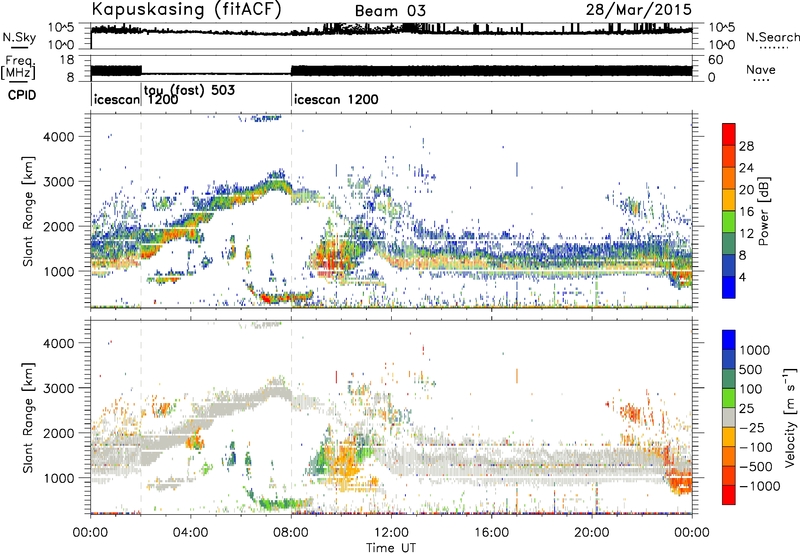This screenshot has width=800, height=554.
Task: Click the blue top of the velocity colorbar
Action: point(729,340)
